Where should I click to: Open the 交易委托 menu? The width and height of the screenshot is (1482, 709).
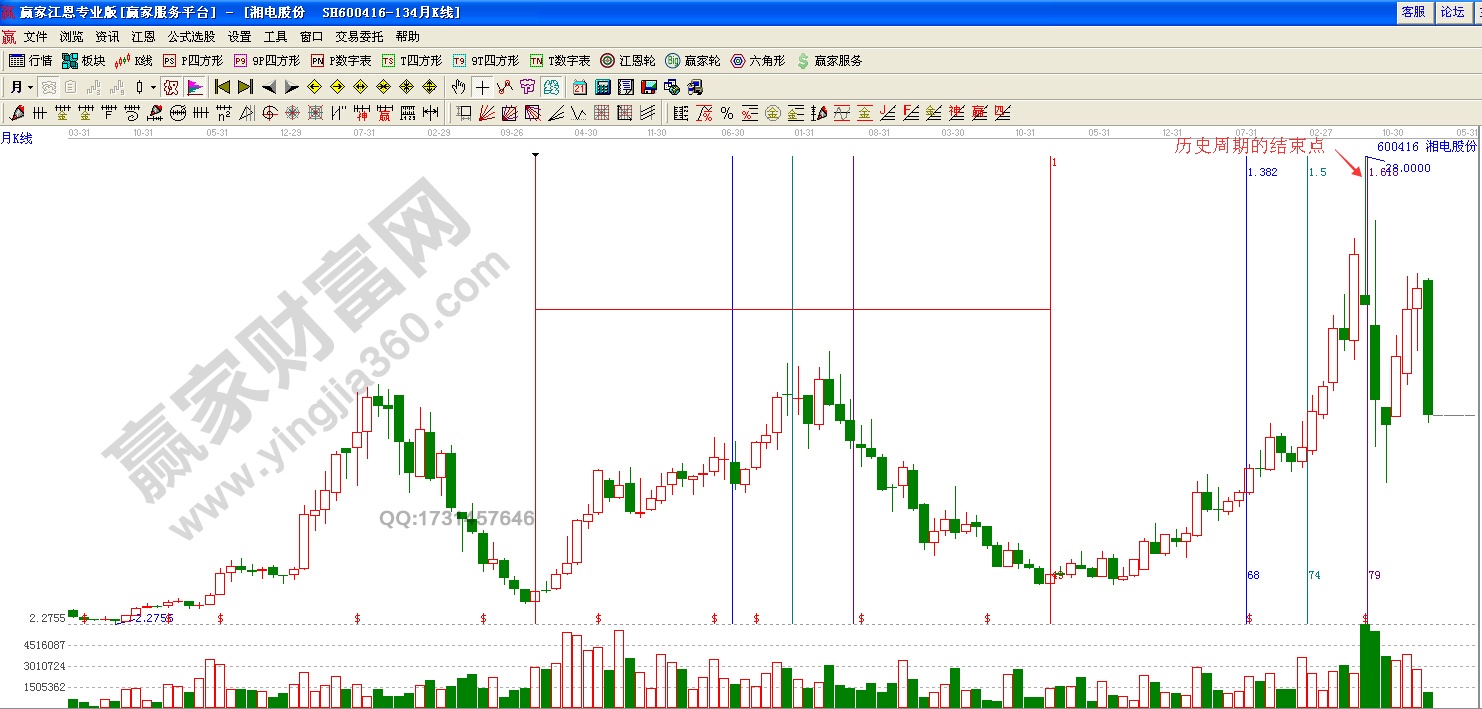[359, 36]
